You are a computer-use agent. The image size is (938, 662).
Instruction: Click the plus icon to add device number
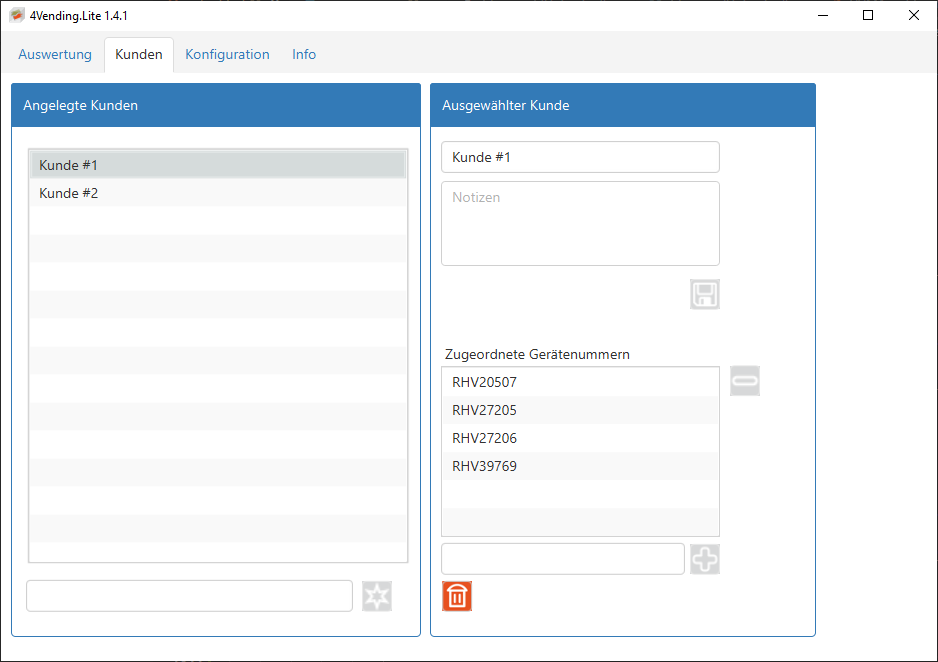pos(705,559)
